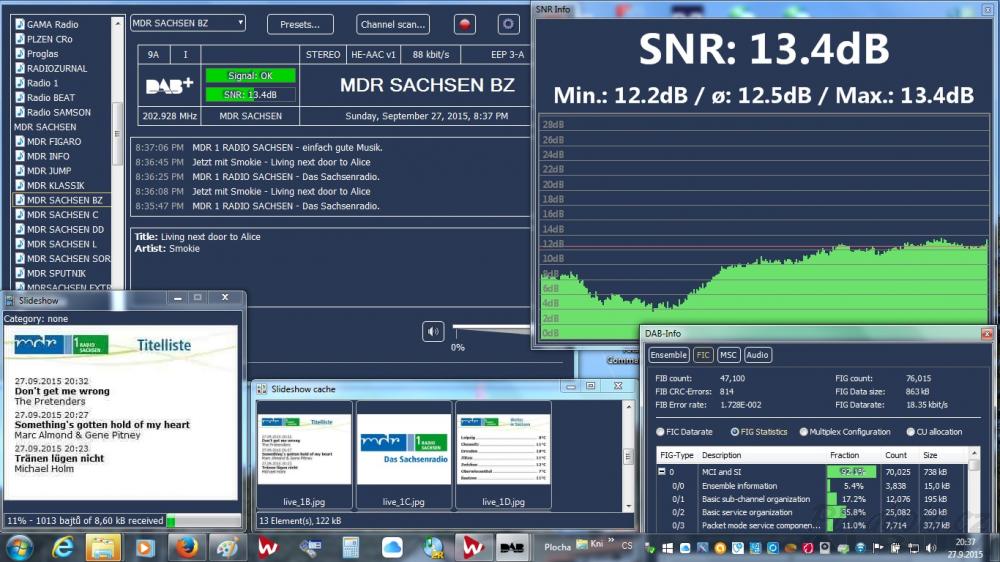Start a Channel scan
Screen dimensions: 1000x562
[x=393, y=24]
